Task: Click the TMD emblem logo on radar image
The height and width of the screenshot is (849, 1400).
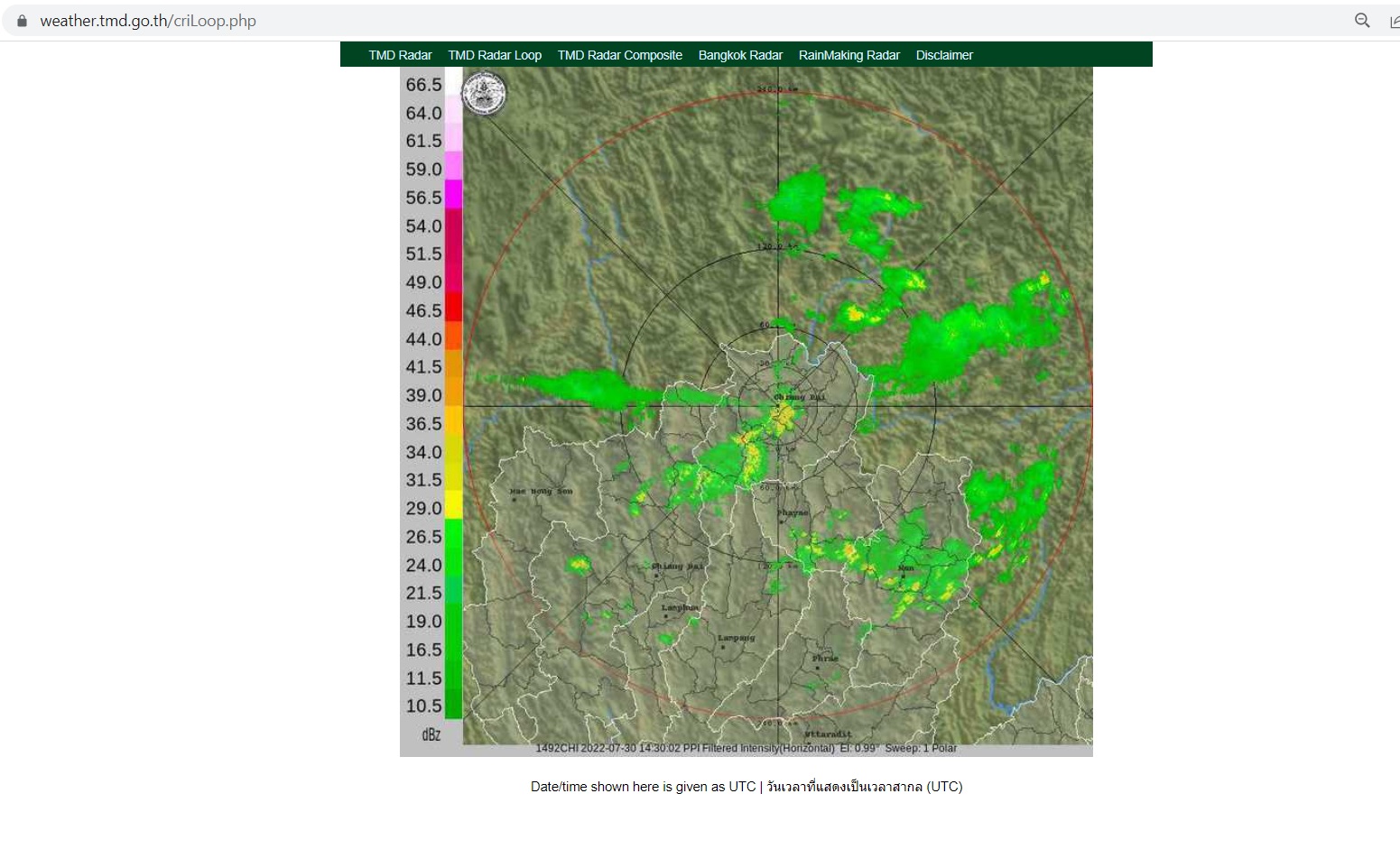Action: (x=485, y=93)
